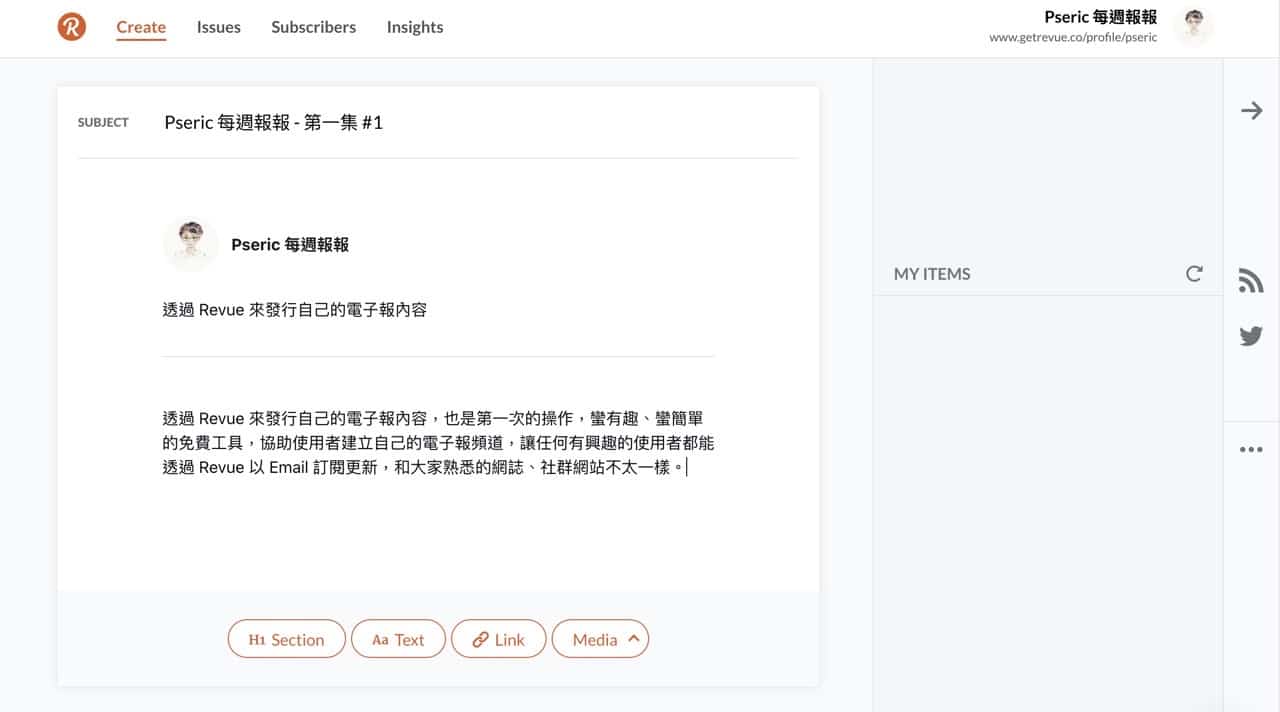Open the three-dots more sources icon
Image resolution: width=1280 pixels, height=712 pixels.
[x=1251, y=450]
